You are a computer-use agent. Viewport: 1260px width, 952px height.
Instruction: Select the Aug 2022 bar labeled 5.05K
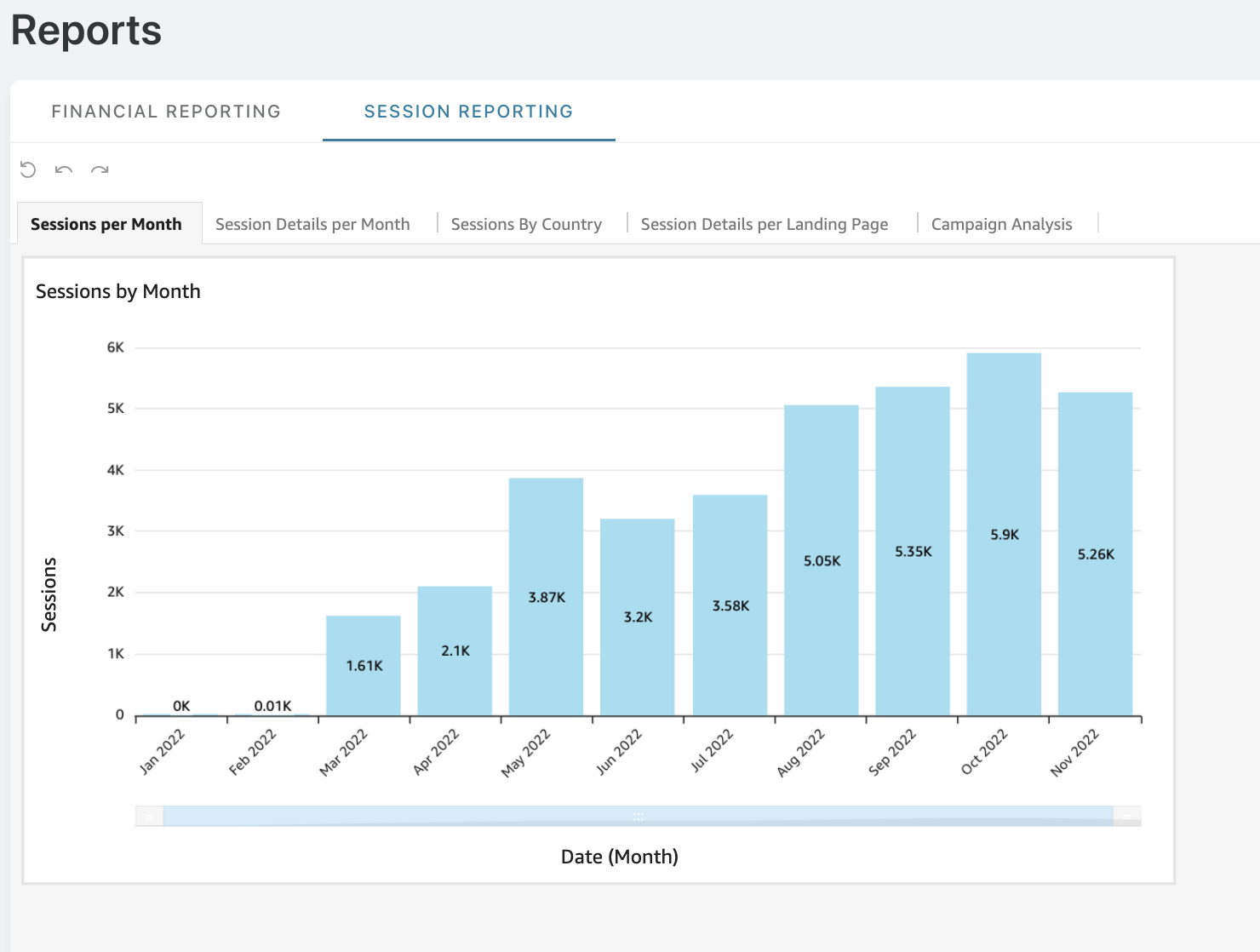[822, 560]
